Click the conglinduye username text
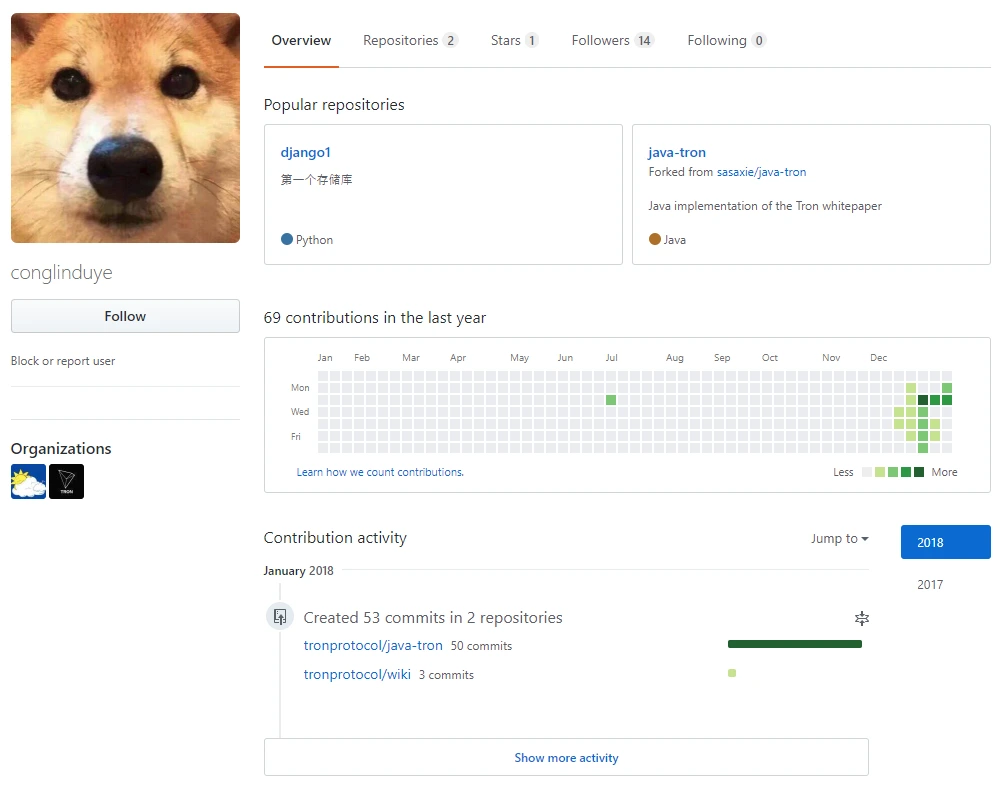This screenshot has width=1001, height=790. tap(62, 272)
